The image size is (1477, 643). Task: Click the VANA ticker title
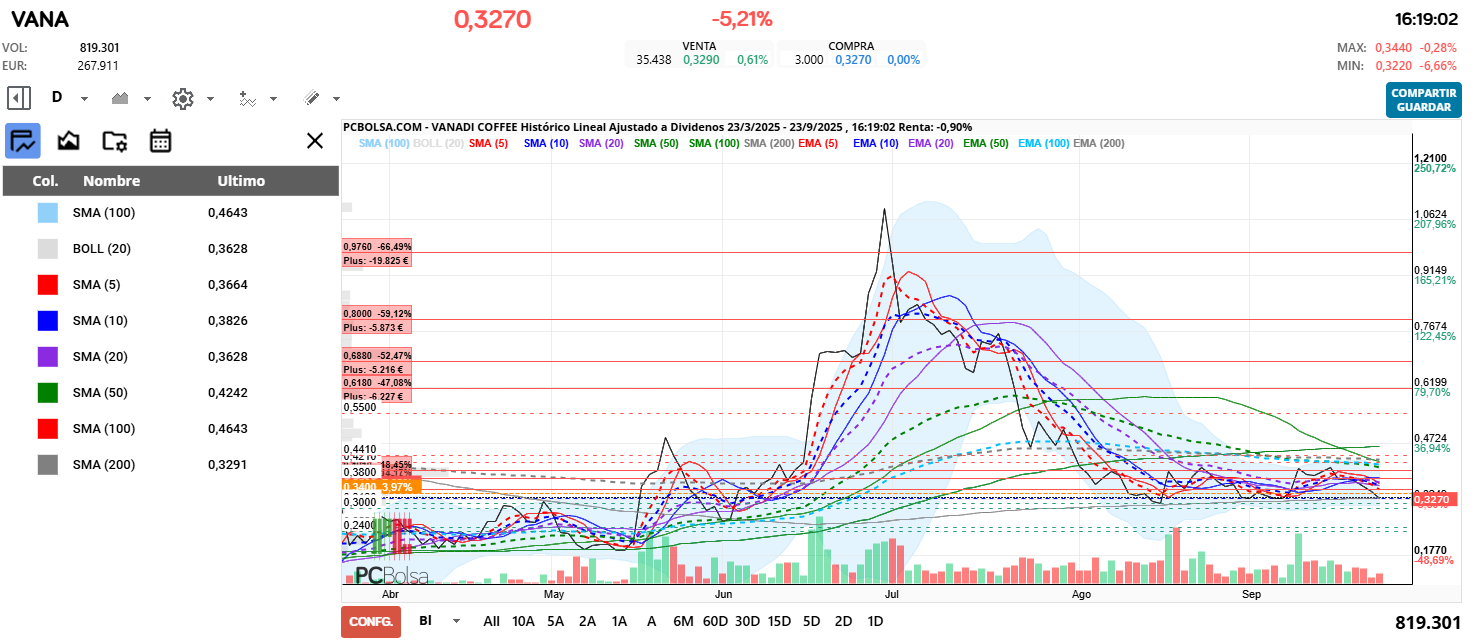click(x=40, y=18)
